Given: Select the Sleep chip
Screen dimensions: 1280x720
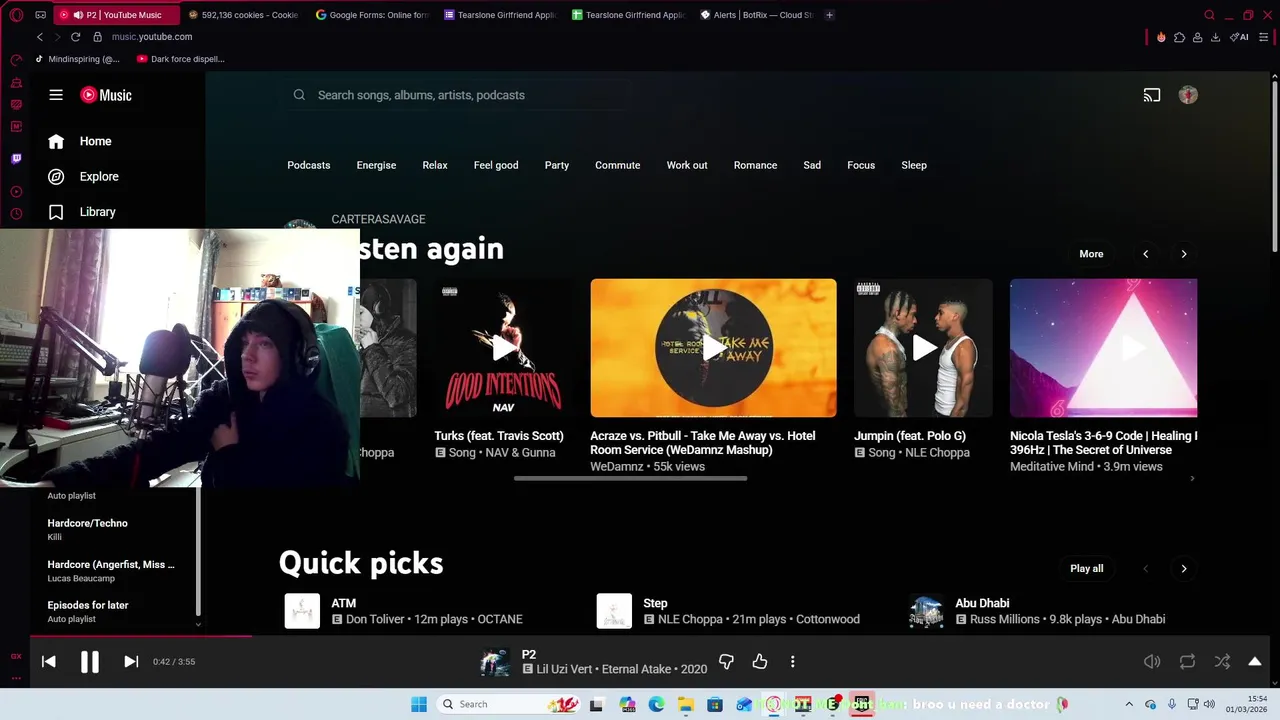Looking at the screenshot, I should click(914, 165).
